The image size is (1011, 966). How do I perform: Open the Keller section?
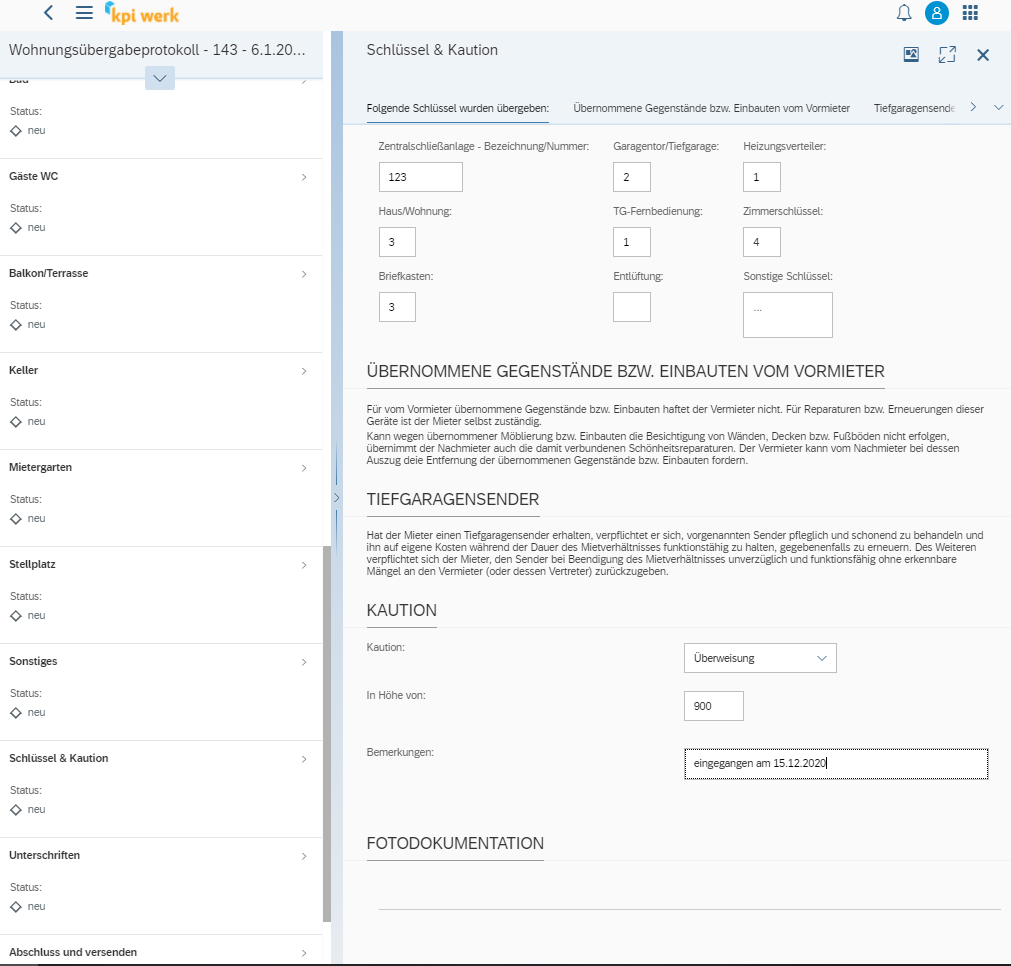[x=161, y=401]
